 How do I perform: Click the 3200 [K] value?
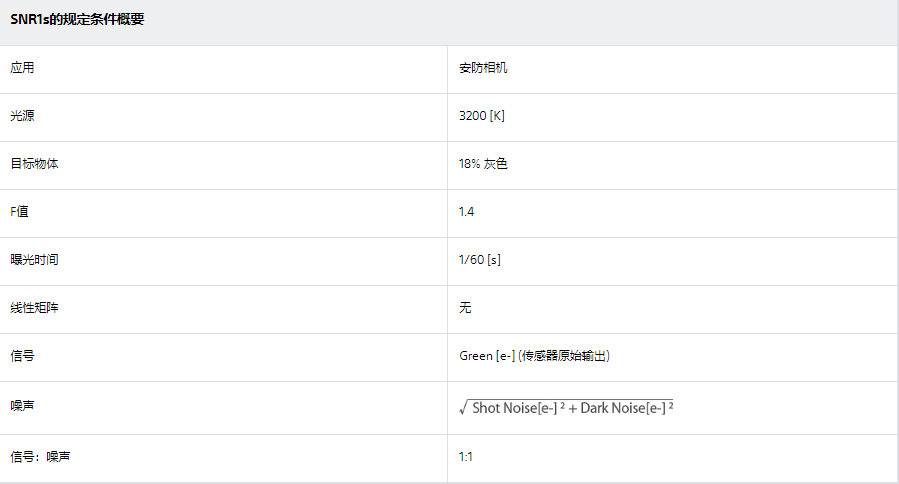click(x=482, y=116)
